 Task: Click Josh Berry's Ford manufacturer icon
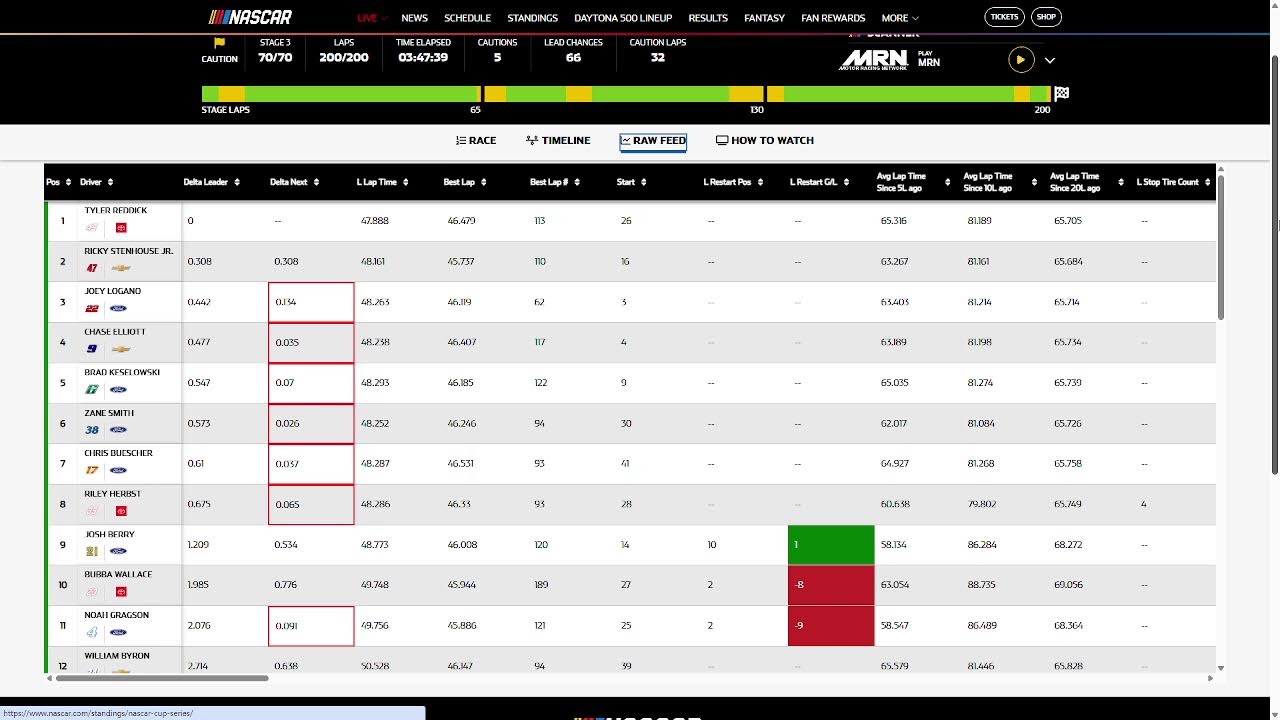point(118,551)
